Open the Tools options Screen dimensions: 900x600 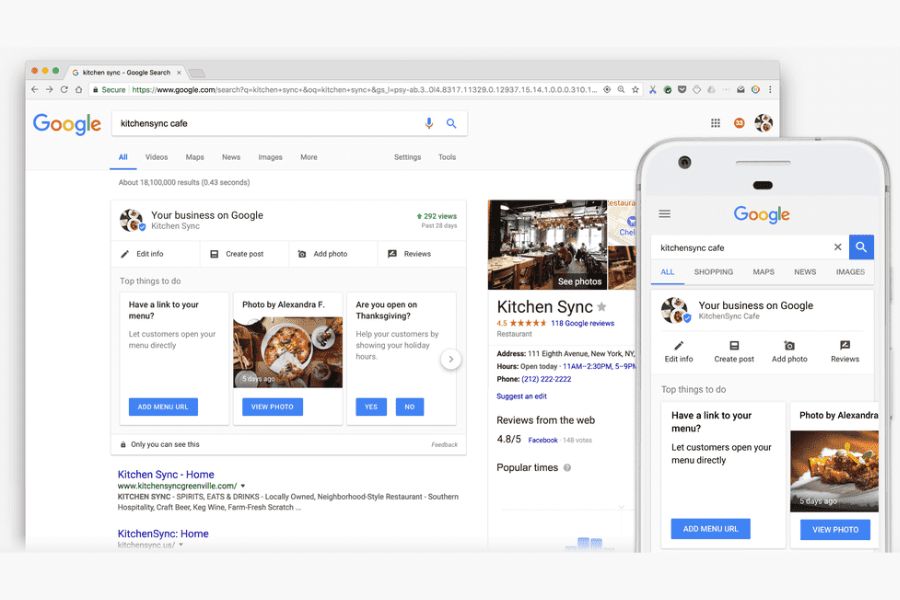point(447,157)
